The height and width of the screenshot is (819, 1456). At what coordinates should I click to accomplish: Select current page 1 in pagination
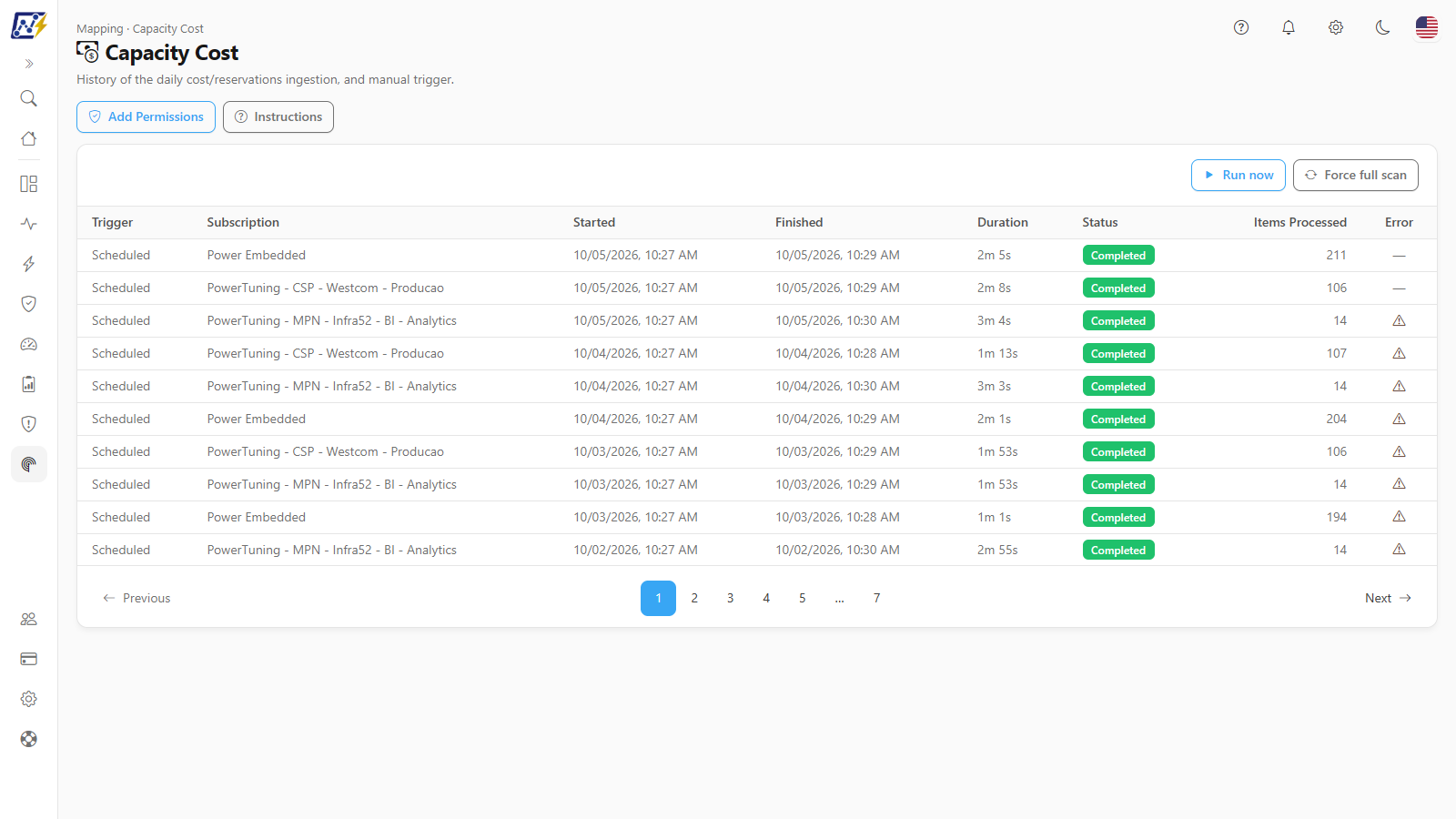pyautogui.click(x=658, y=598)
